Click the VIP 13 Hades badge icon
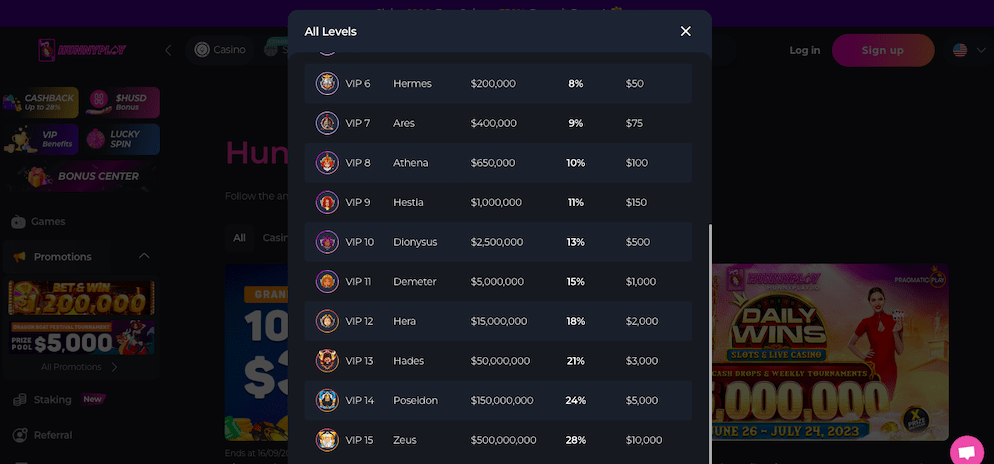 click(327, 361)
